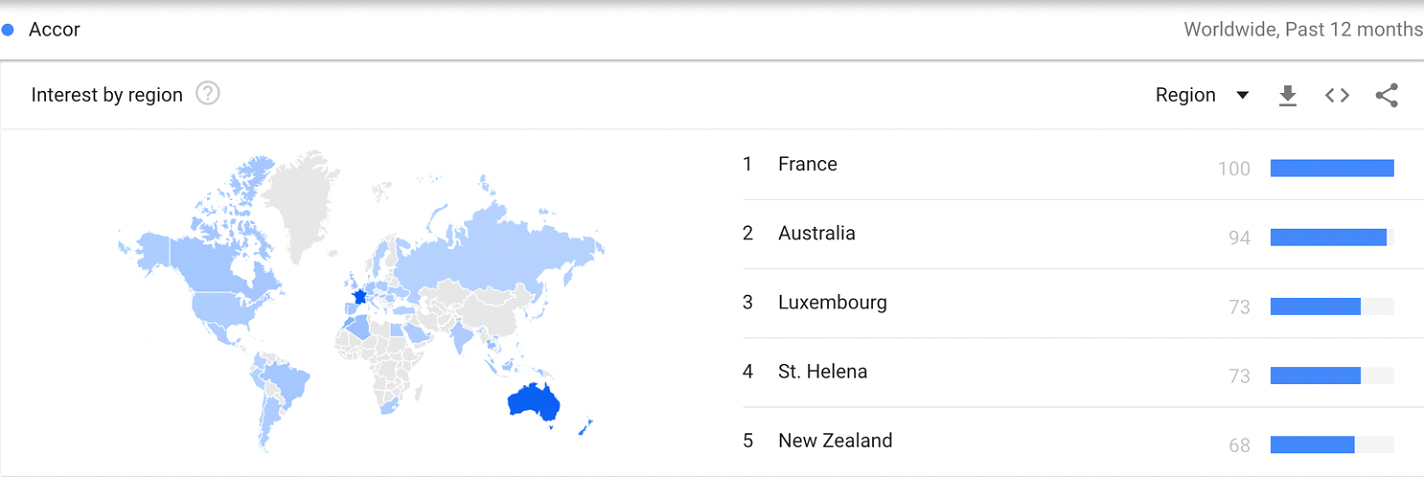Viewport: 1424px width, 477px height.
Task: Click the Accor search term label
Action: coord(54,30)
